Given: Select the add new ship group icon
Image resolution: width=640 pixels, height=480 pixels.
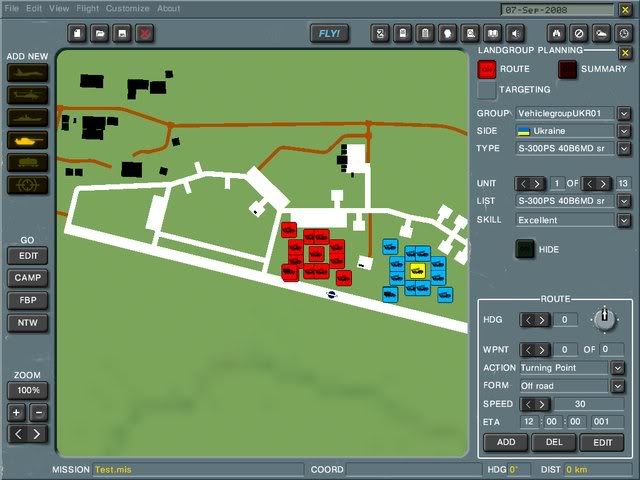Looking at the screenshot, I should click(27, 117).
